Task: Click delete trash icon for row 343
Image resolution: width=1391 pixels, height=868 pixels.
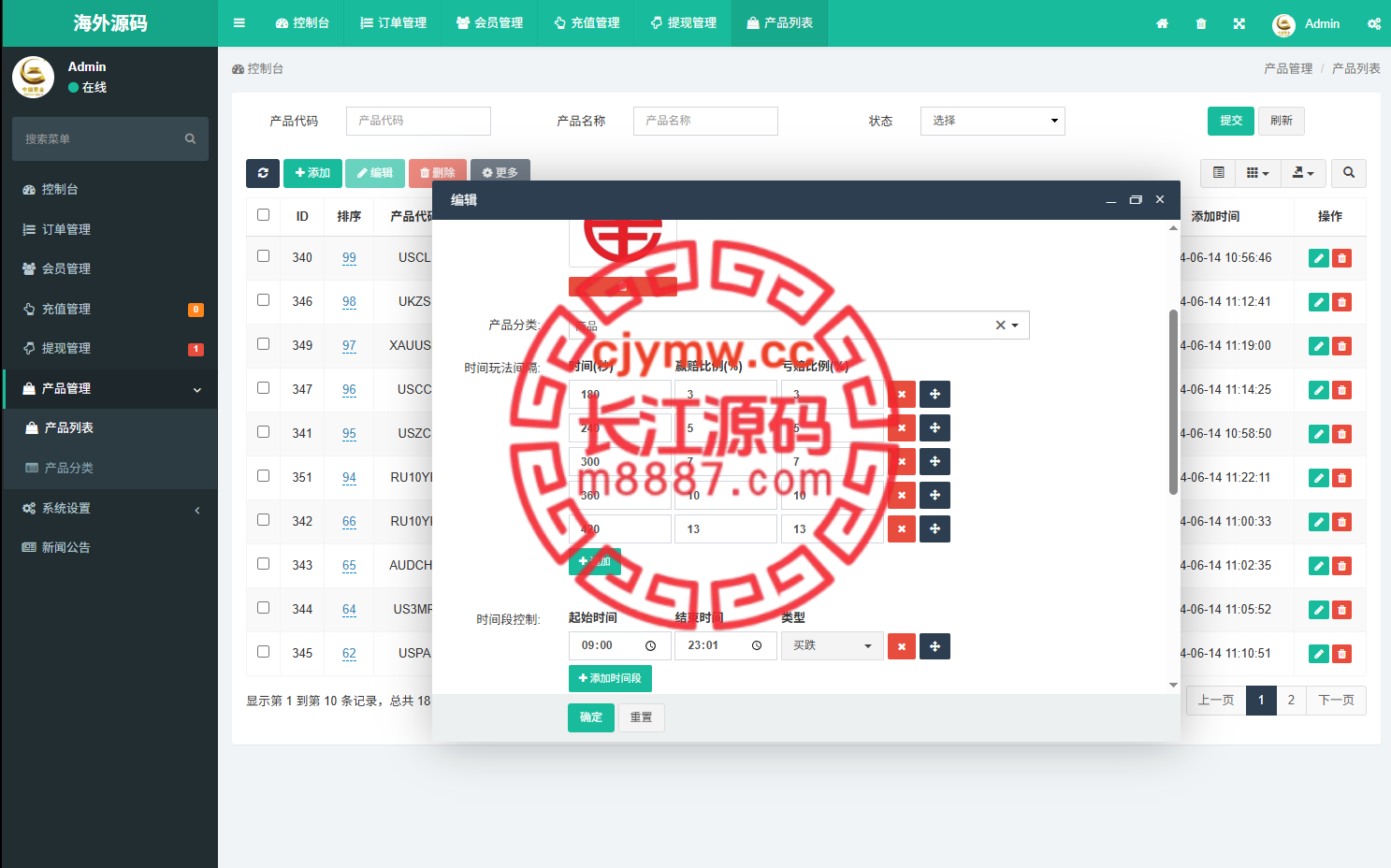Action: click(x=1341, y=566)
